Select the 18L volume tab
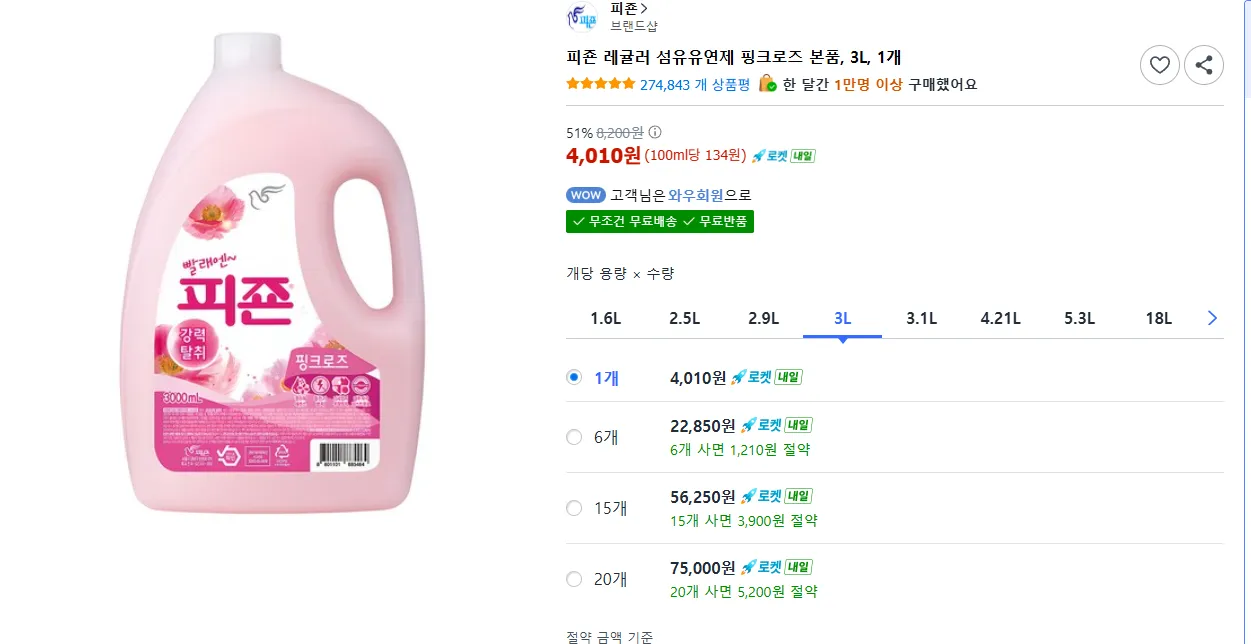1251x644 pixels. (1158, 319)
